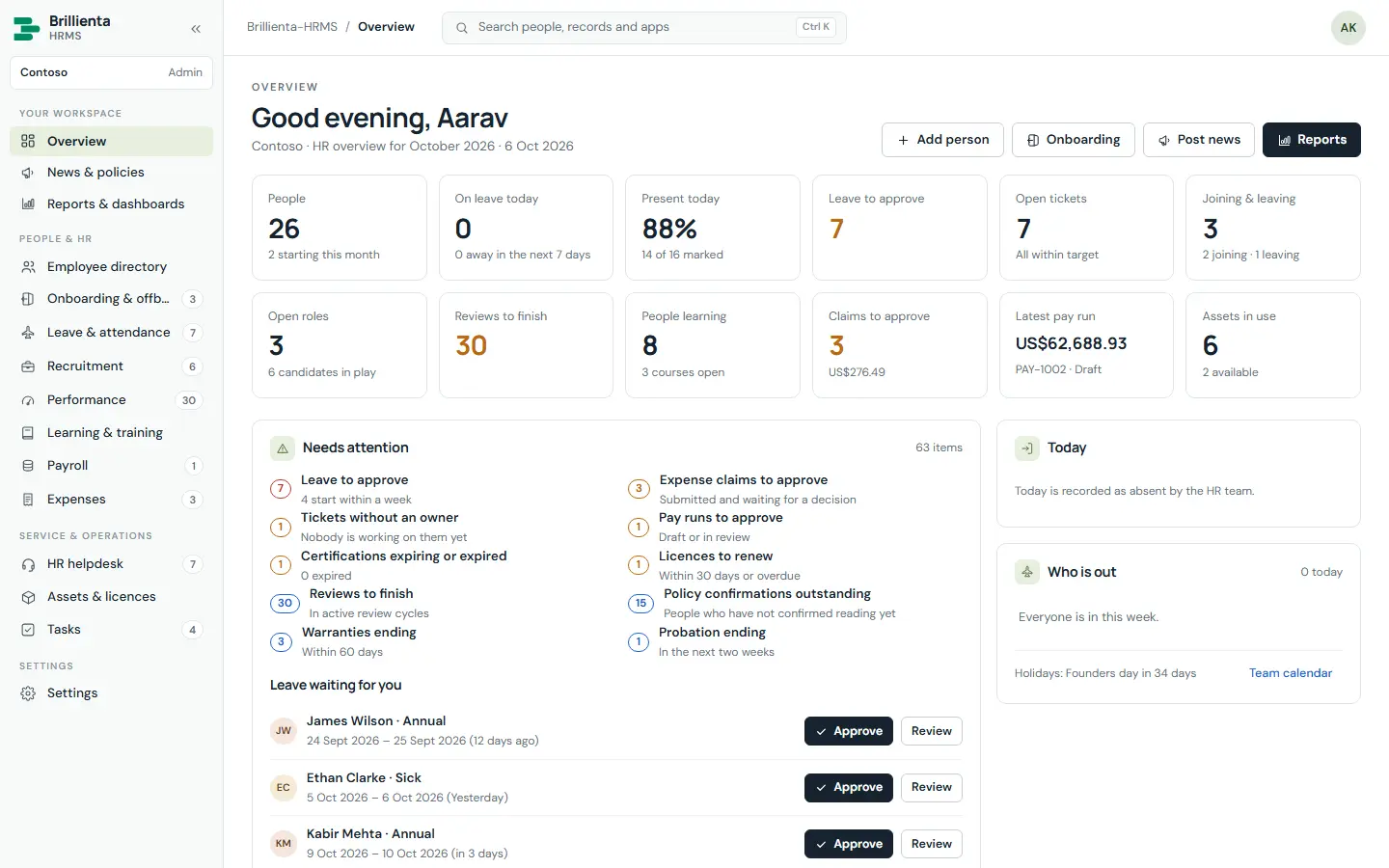The width and height of the screenshot is (1389, 868).
Task: Focus the search people, records and apps field
Action: click(x=644, y=28)
